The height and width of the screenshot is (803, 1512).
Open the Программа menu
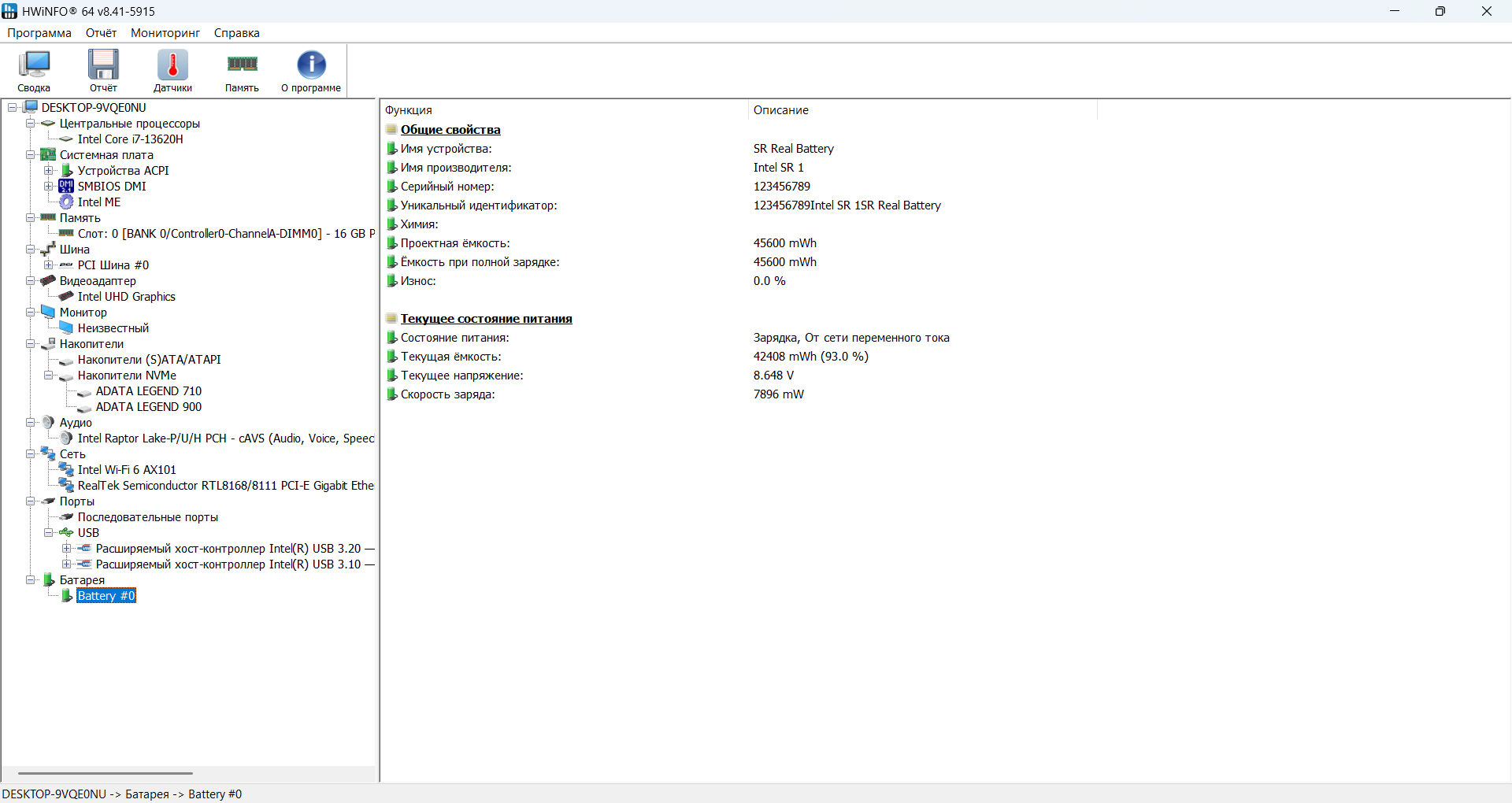(39, 33)
